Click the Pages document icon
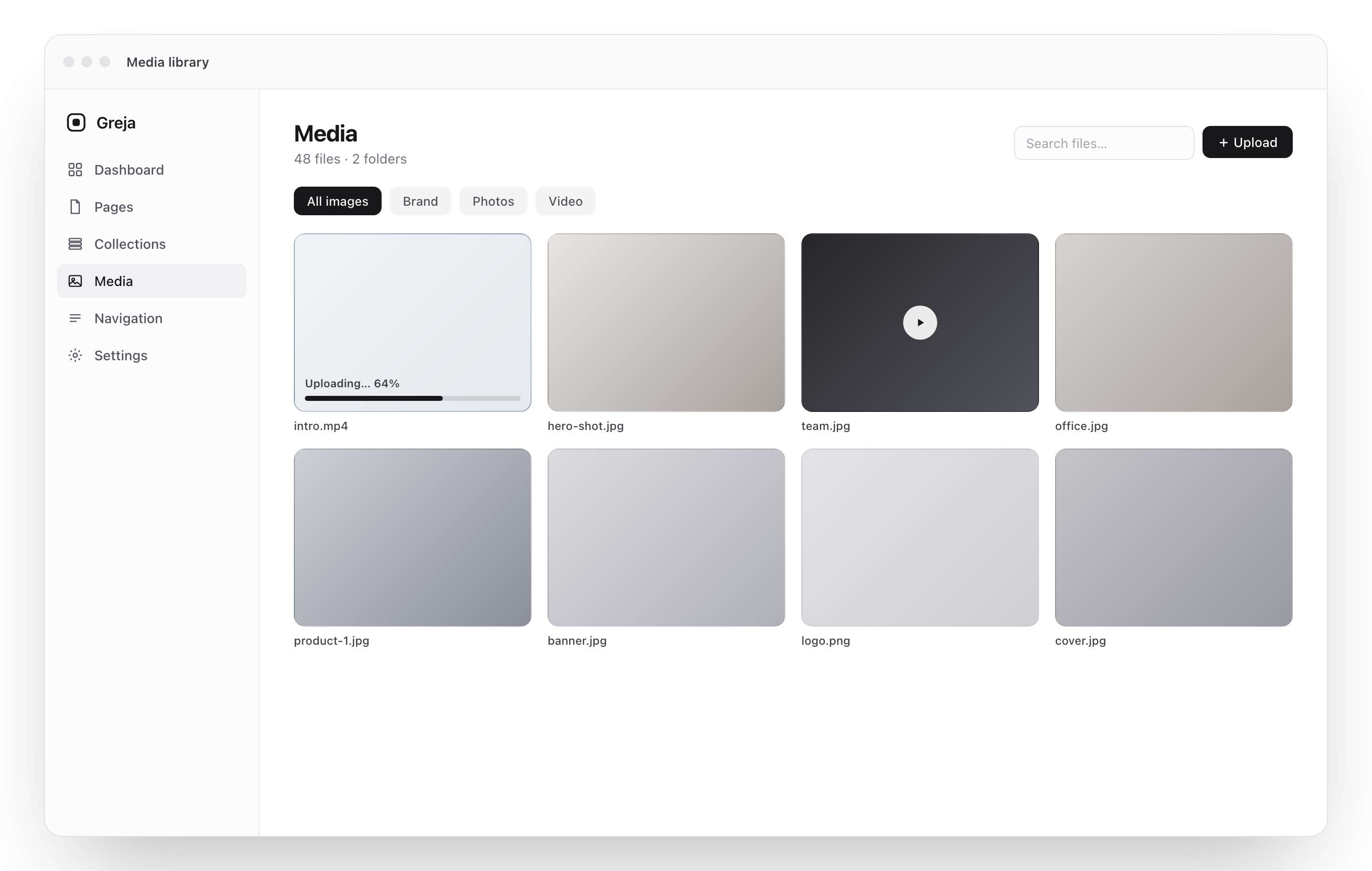Screen dimensions: 1372x871 pos(75,207)
